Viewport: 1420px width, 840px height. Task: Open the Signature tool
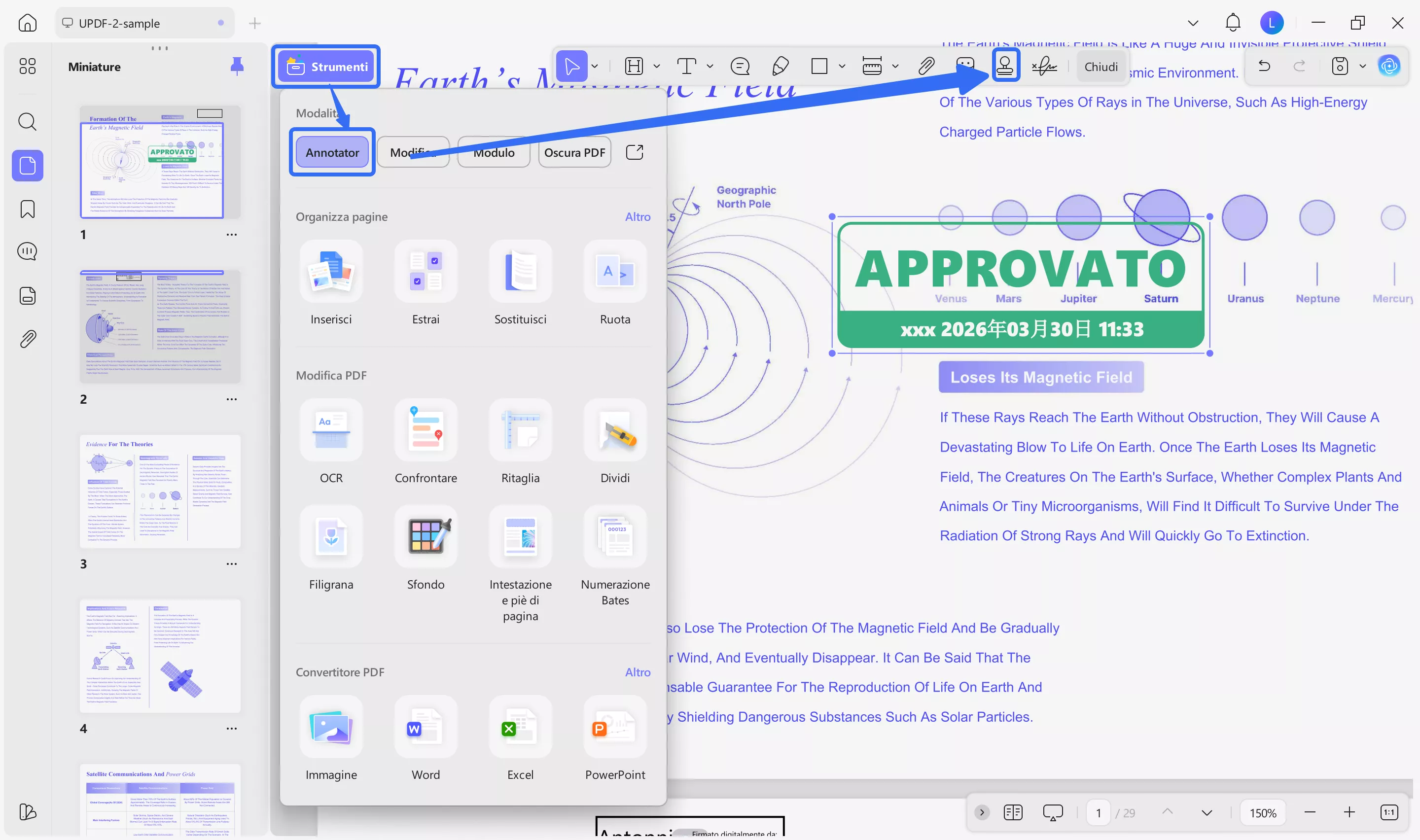[1044, 66]
